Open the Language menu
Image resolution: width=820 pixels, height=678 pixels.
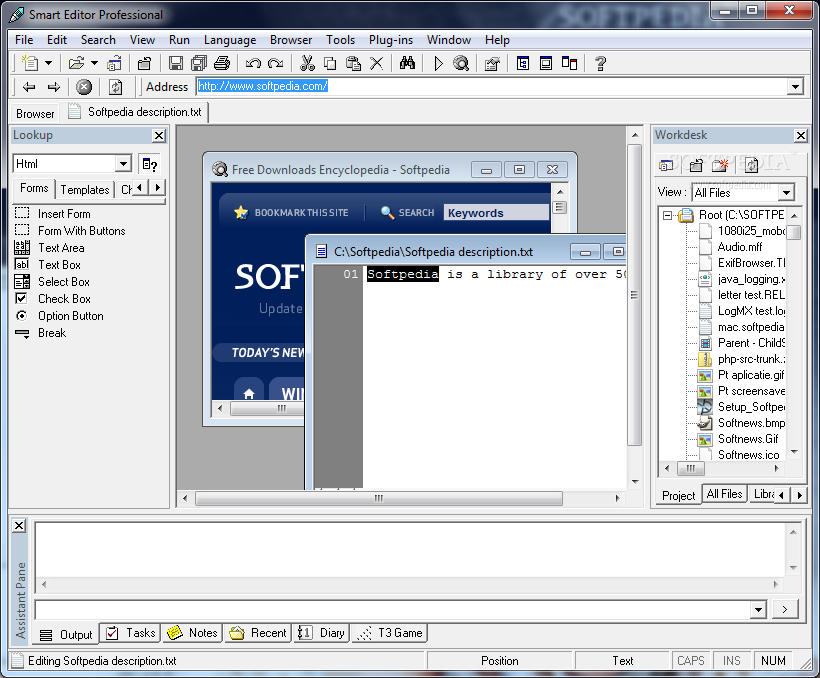(230, 40)
